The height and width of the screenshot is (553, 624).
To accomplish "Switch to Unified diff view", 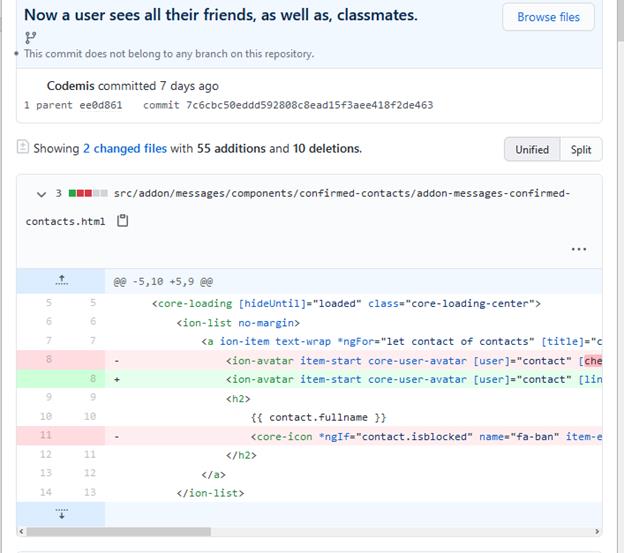I will tap(532, 150).
